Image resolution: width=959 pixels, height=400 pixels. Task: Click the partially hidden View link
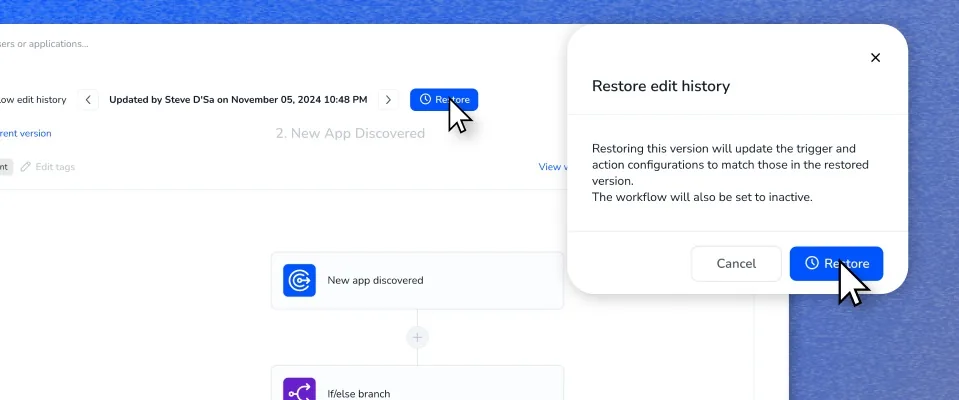[x=553, y=166]
